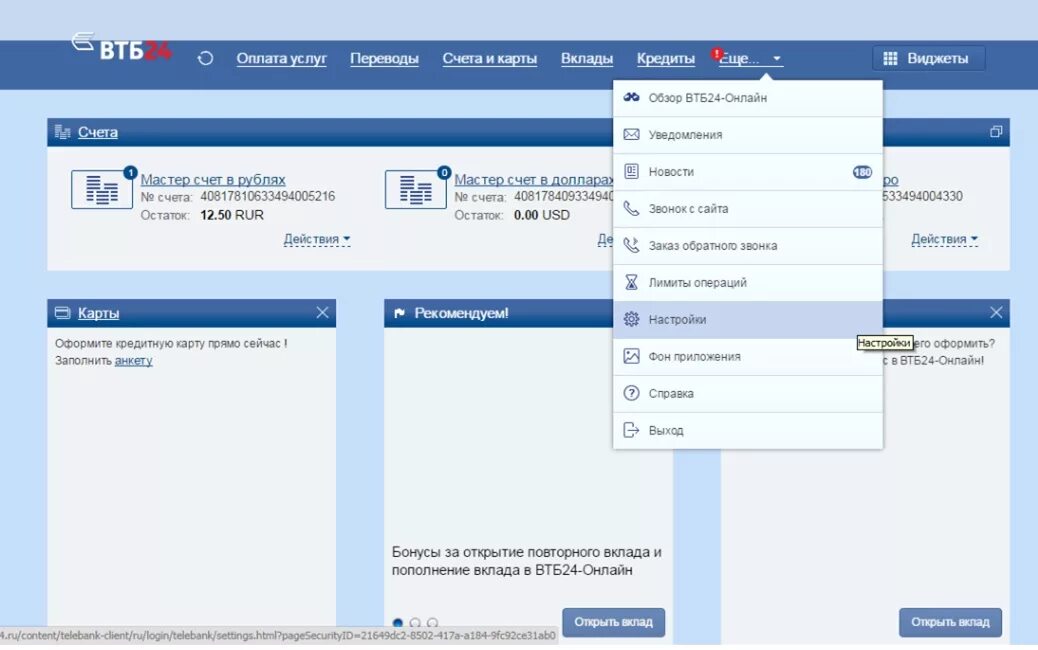Image resolution: width=1038 pixels, height=650 pixels.
Task: Click the picture icon for Фон приложения
Action: (632, 356)
